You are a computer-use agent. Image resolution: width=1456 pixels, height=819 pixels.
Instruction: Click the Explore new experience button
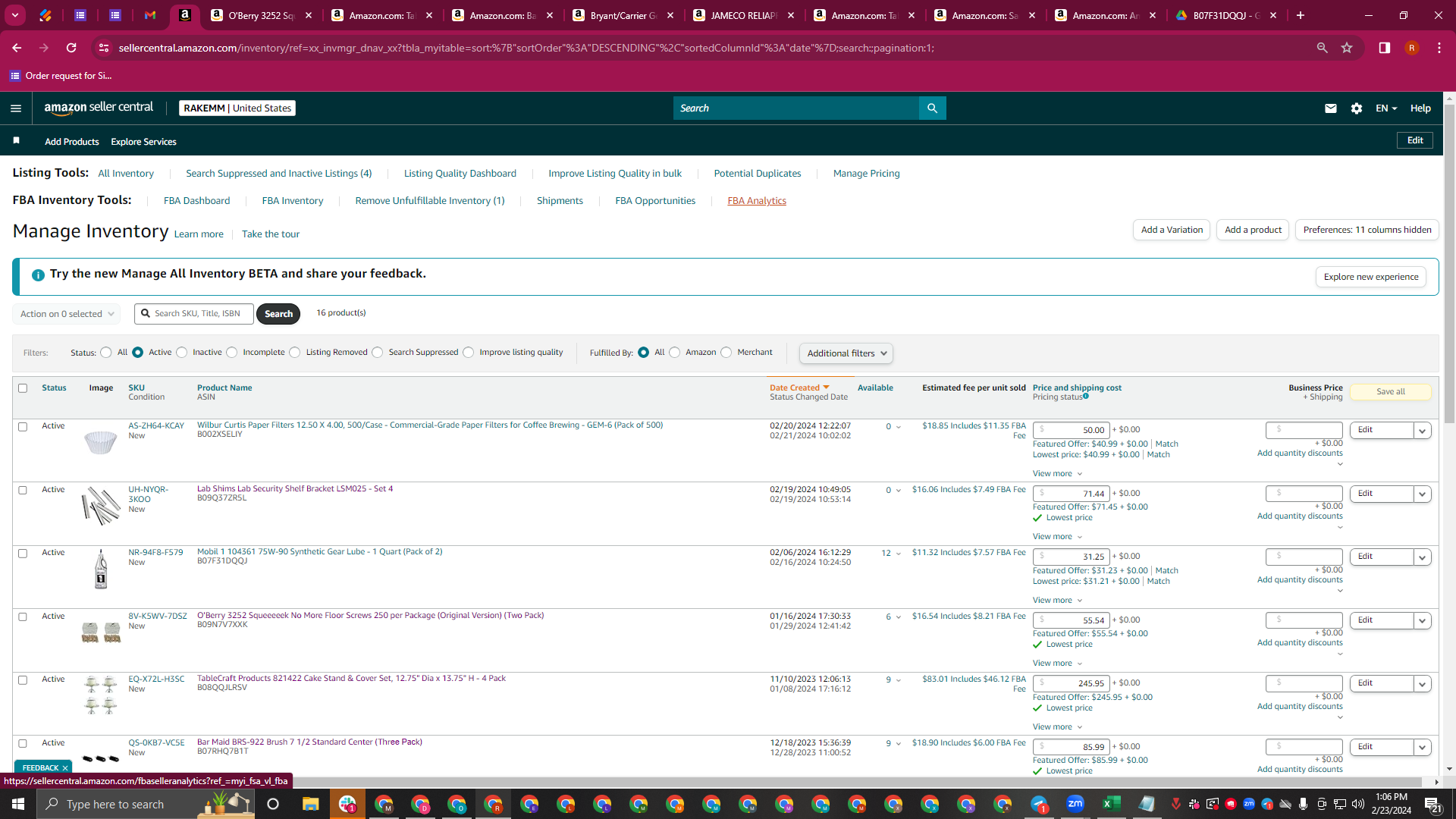[1371, 277]
